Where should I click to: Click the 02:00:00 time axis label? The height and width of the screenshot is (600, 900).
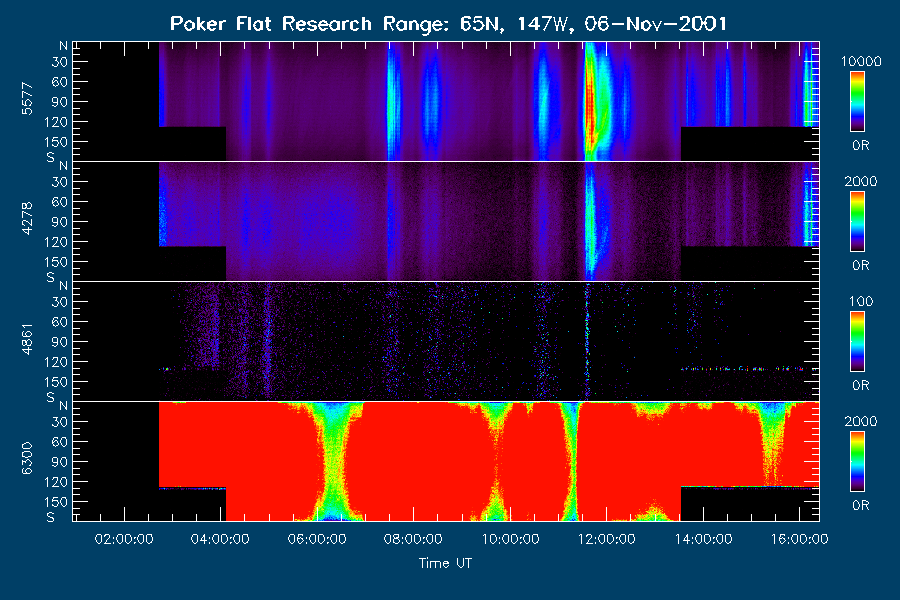123,539
